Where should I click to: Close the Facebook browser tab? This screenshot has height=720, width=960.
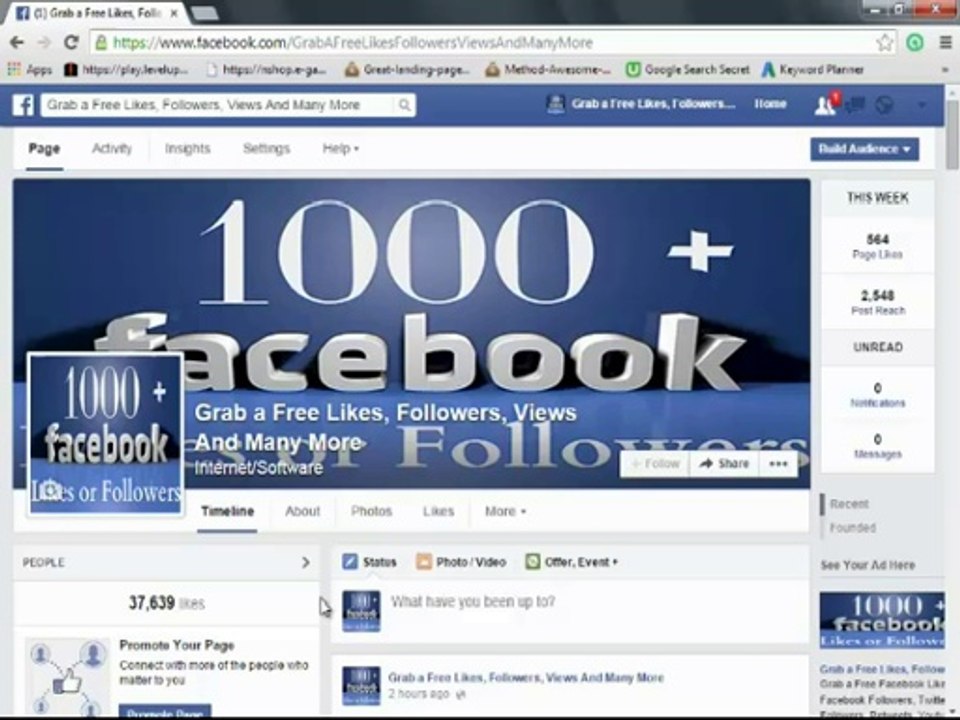[x=174, y=13]
